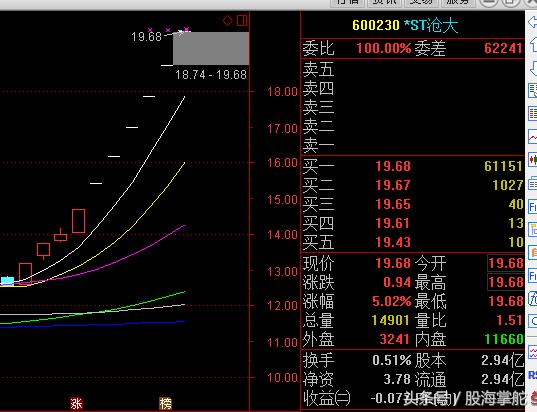The width and height of the screenshot is (537, 412).
Task: Open the 资讯 menu
Action: tap(384, 3)
